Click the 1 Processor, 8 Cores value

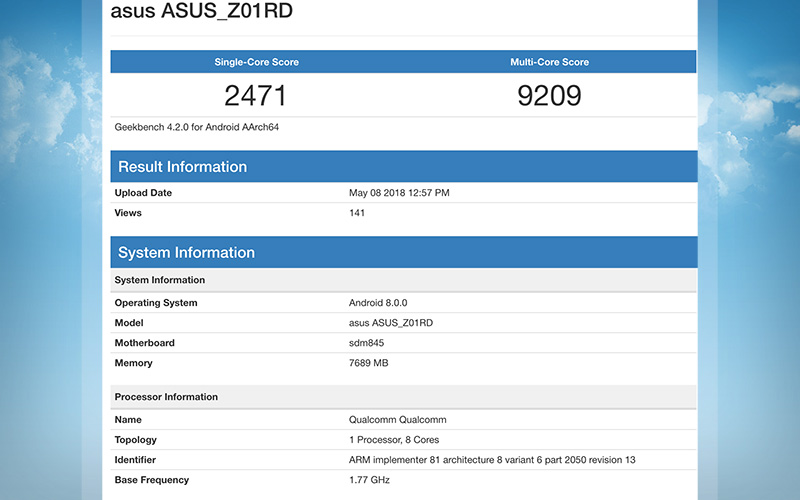coord(394,440)
